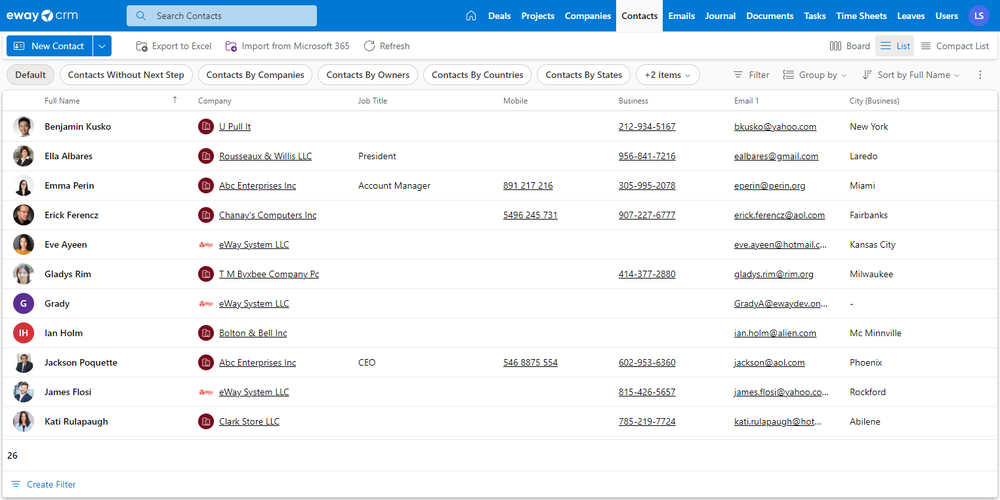Image resolution: width=1000 pixels, height=500 pixels.
Task: Click the three-dot more options icon
Action: coord(980,75)
